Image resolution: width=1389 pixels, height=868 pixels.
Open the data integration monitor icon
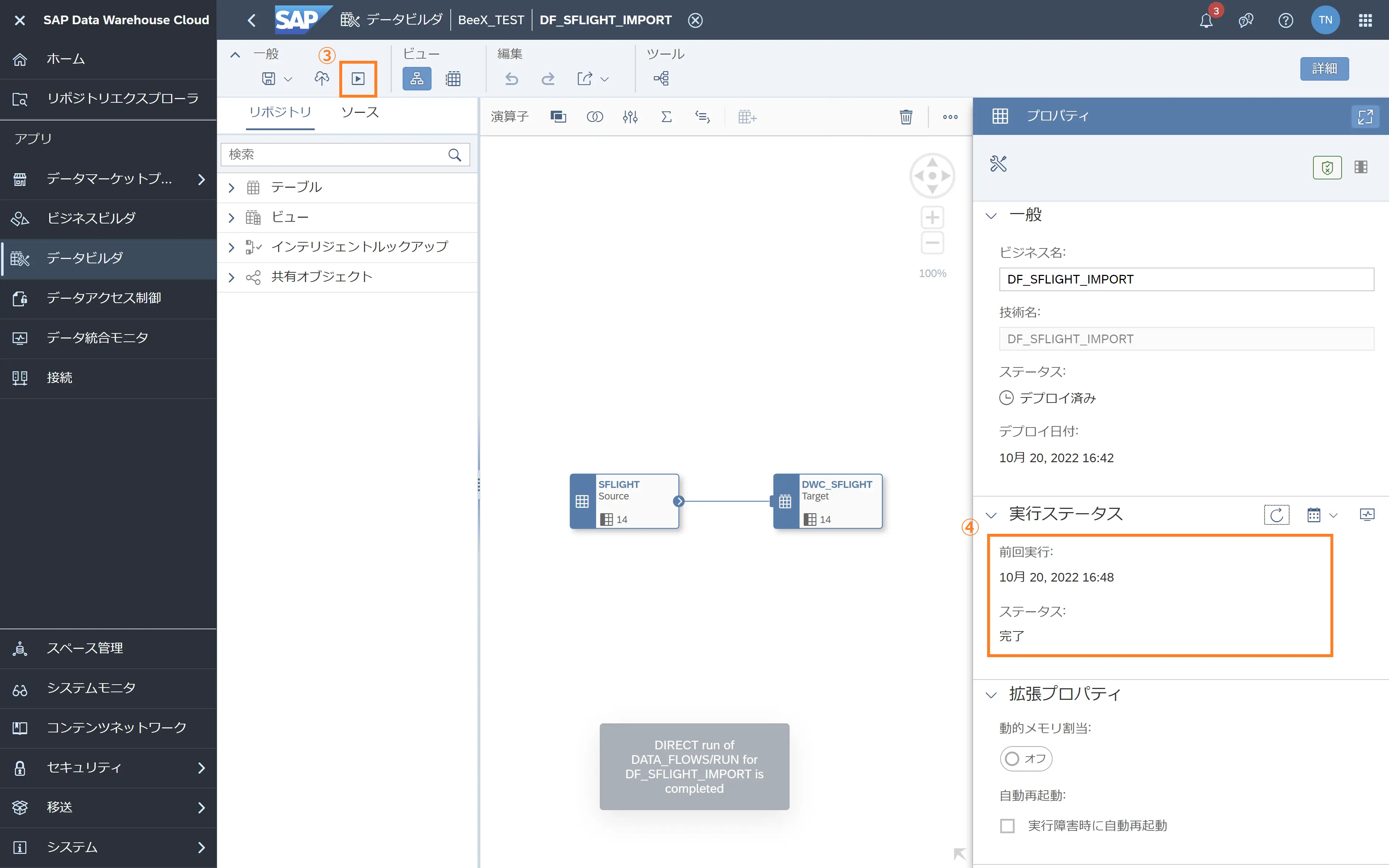pos(1367,515)
